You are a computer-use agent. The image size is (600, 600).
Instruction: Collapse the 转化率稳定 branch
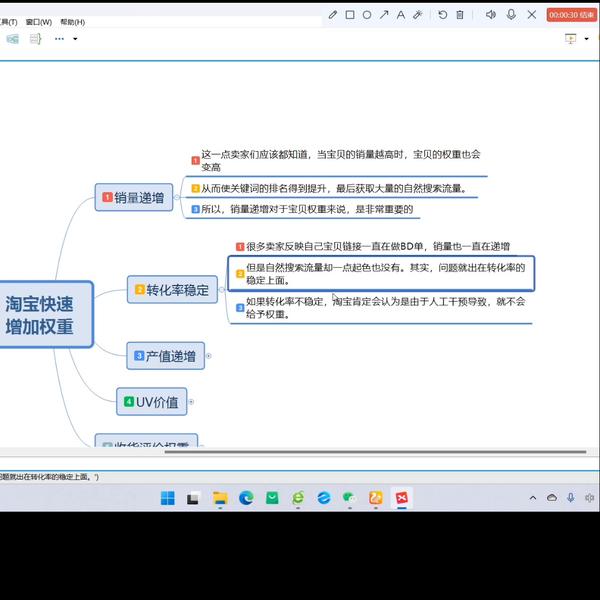click(x=221, y=290)
